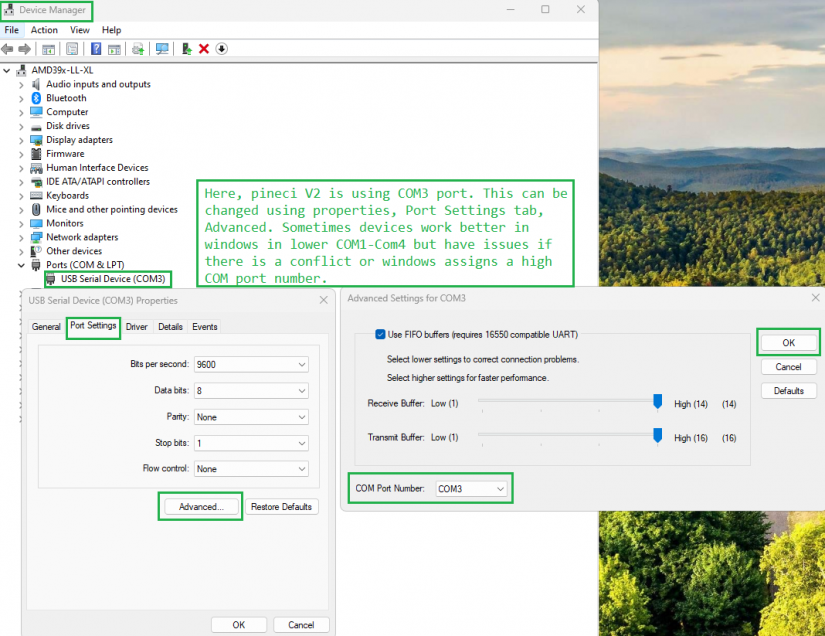The height and width of the screenshot is (636, 825).
Task: Open the Action menu
Action: 44,30
